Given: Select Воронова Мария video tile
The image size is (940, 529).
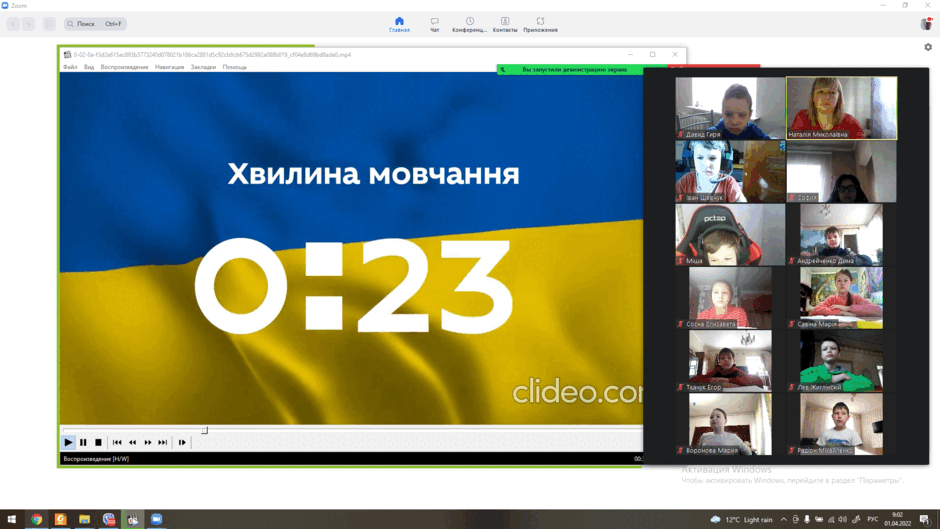Looking at the screenshot, I should 730,424.
